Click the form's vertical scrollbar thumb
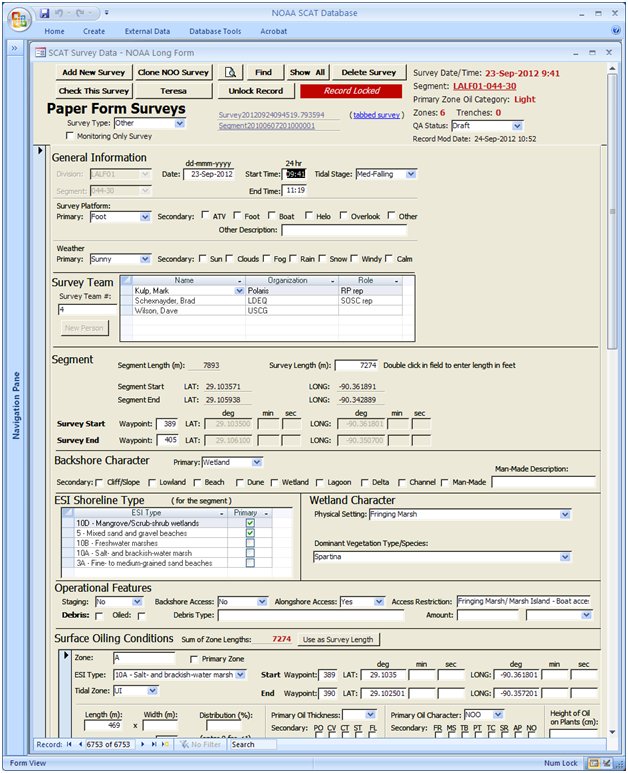 click(x=612, y=212)
